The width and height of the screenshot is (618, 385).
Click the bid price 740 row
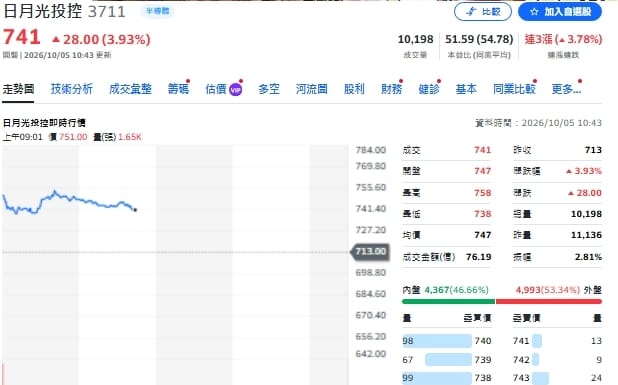(x=447, y=341)
